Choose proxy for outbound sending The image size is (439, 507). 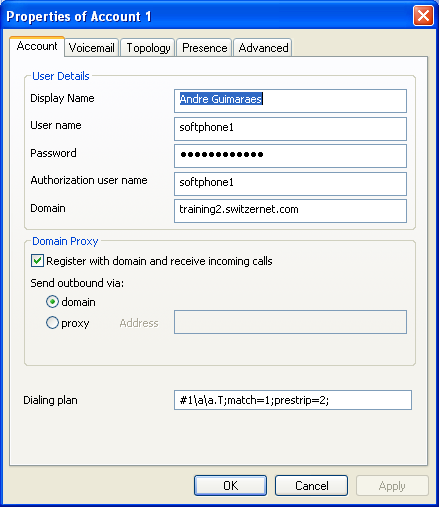[52, 323]
